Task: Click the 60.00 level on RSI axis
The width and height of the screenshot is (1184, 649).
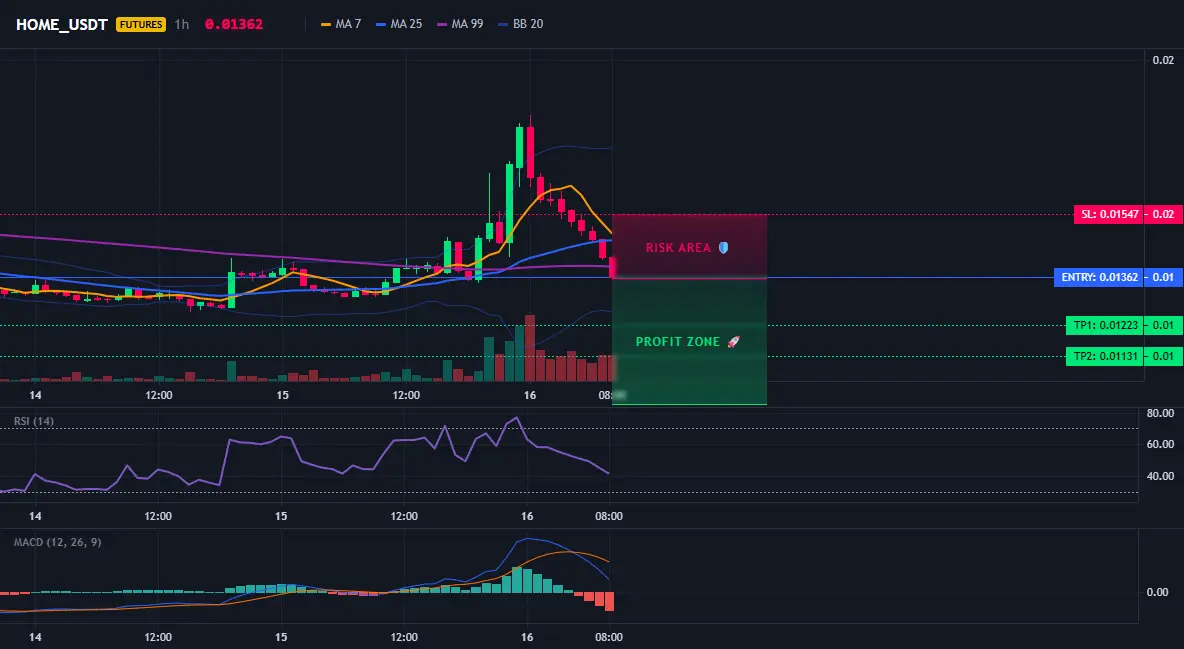Action: pos(1160,444)
